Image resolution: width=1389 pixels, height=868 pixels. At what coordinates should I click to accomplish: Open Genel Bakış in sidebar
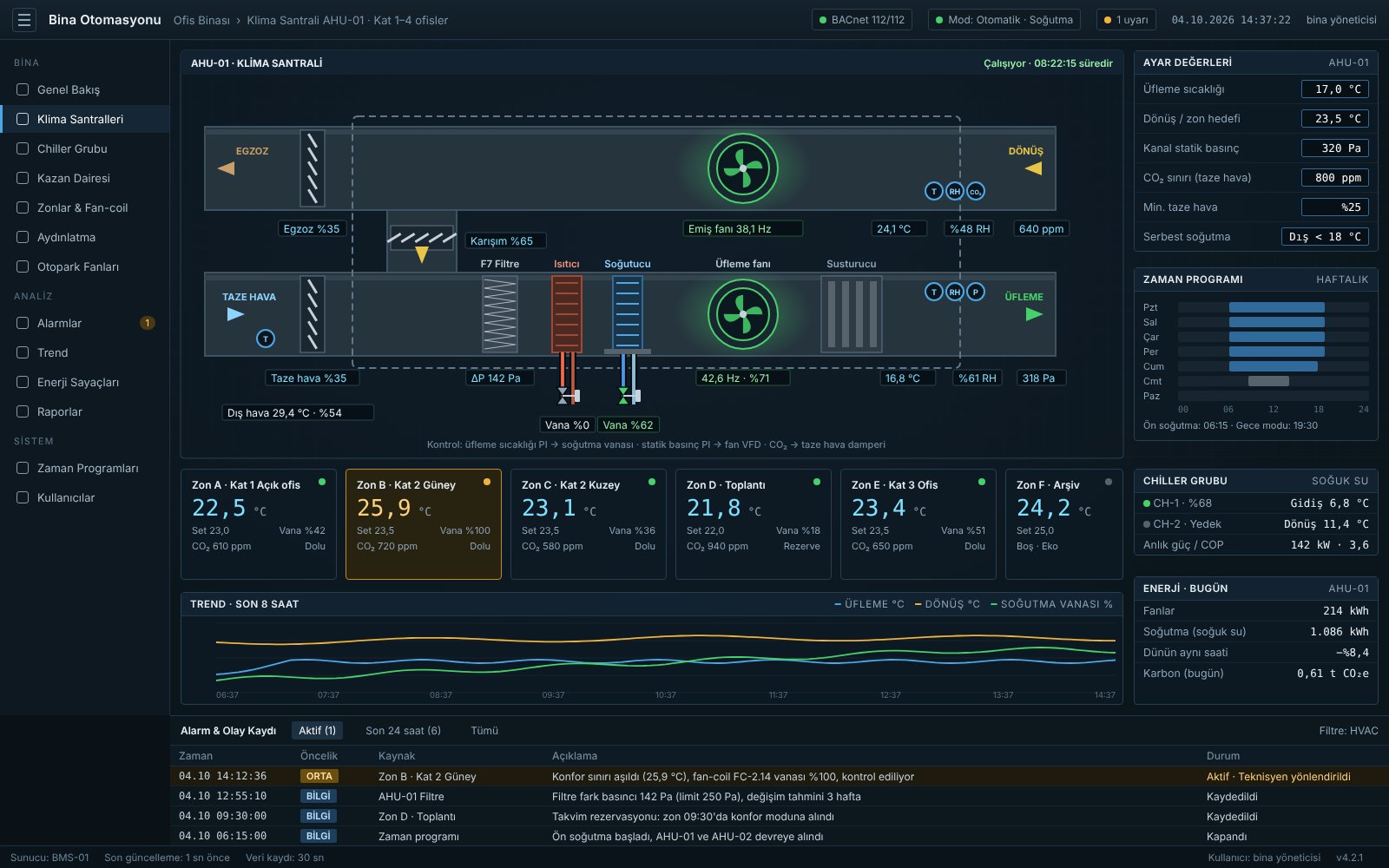[x=85, y=89]
